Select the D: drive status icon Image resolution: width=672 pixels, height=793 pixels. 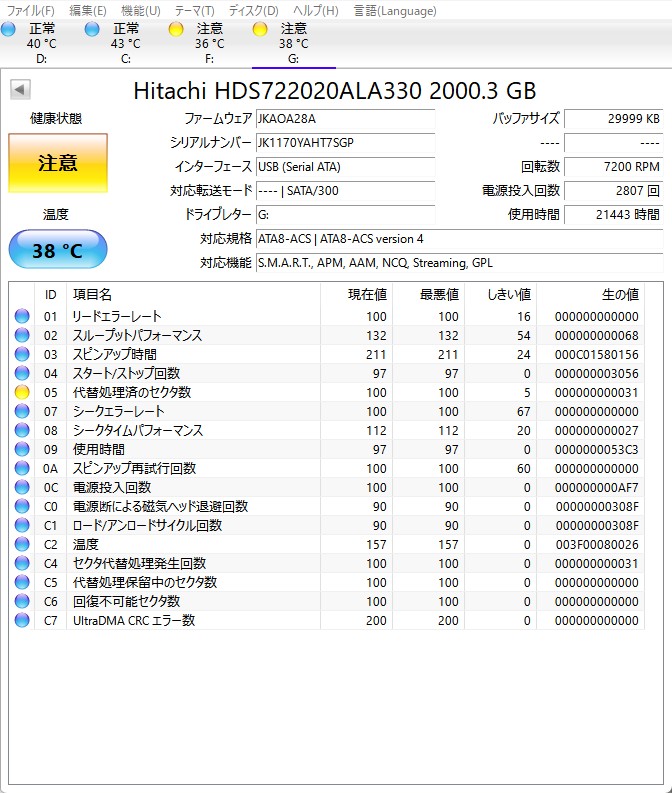point(9,30)
